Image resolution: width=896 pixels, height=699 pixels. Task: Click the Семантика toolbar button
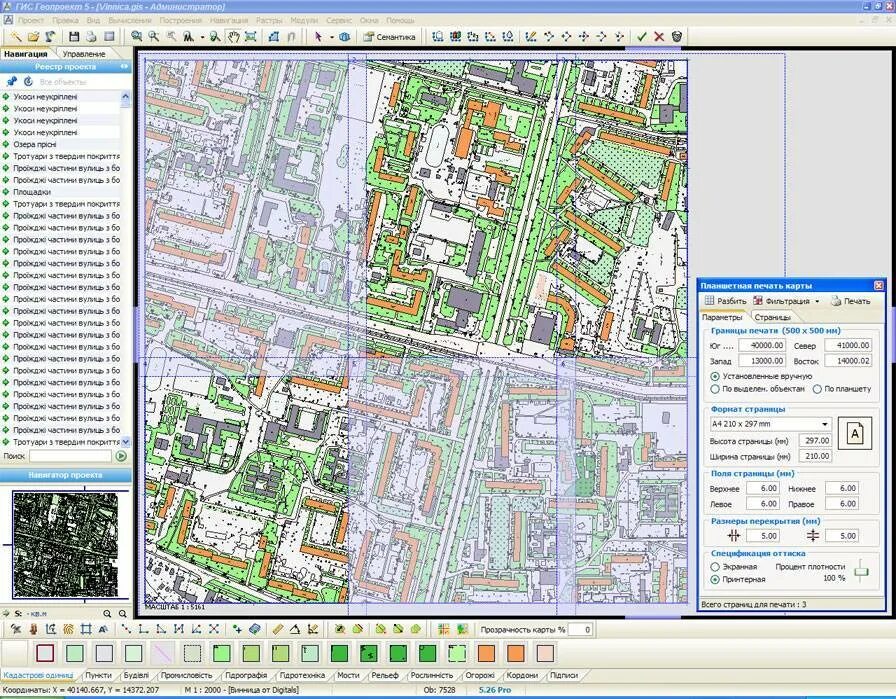[x=390, y=37]
